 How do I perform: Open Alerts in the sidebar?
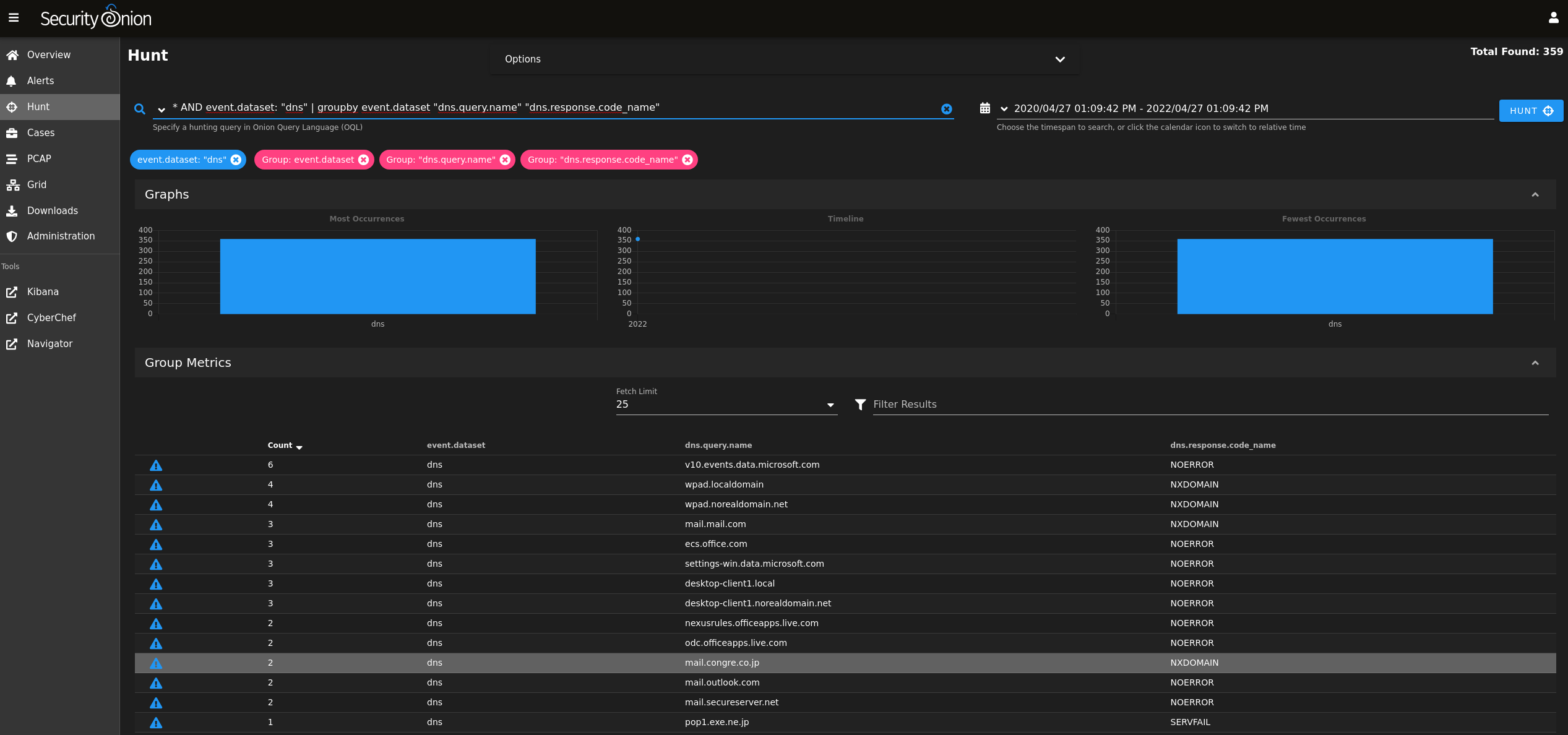point(40,80)
